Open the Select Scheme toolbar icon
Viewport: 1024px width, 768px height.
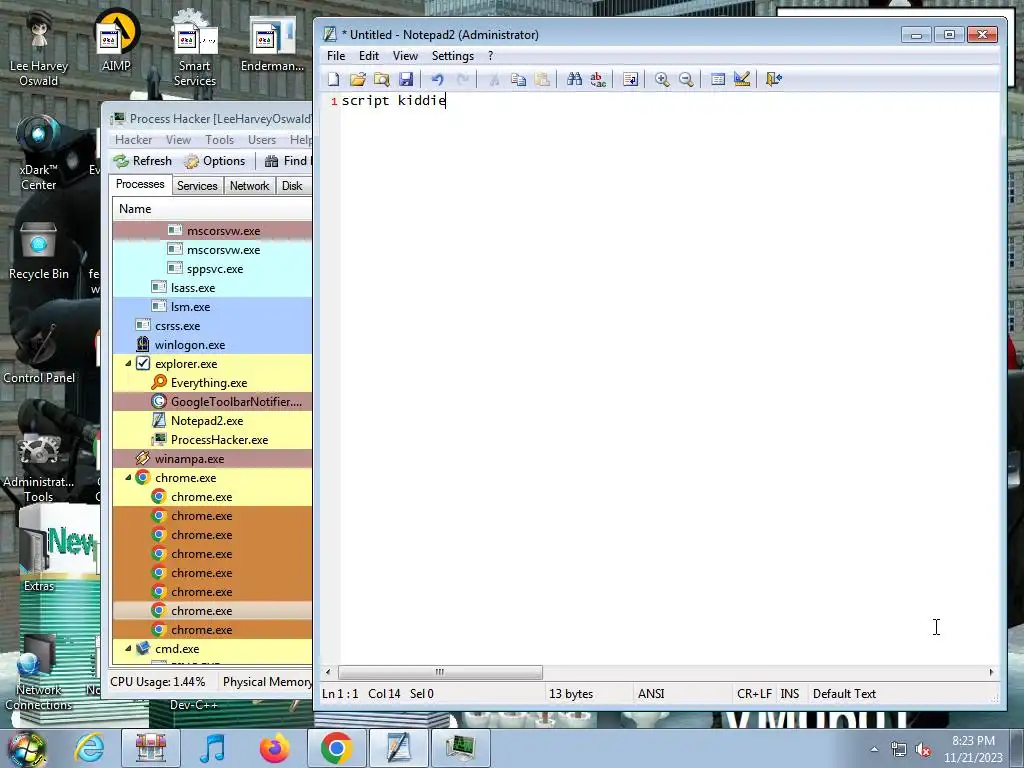[x=718, y=80]
